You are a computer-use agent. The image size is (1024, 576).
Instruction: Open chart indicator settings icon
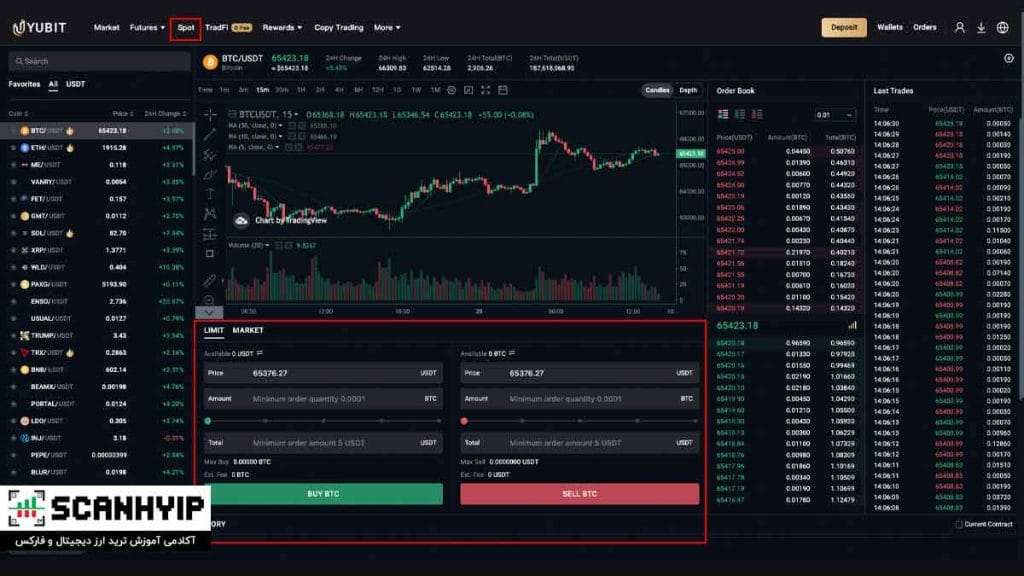[x=451, y=90]
